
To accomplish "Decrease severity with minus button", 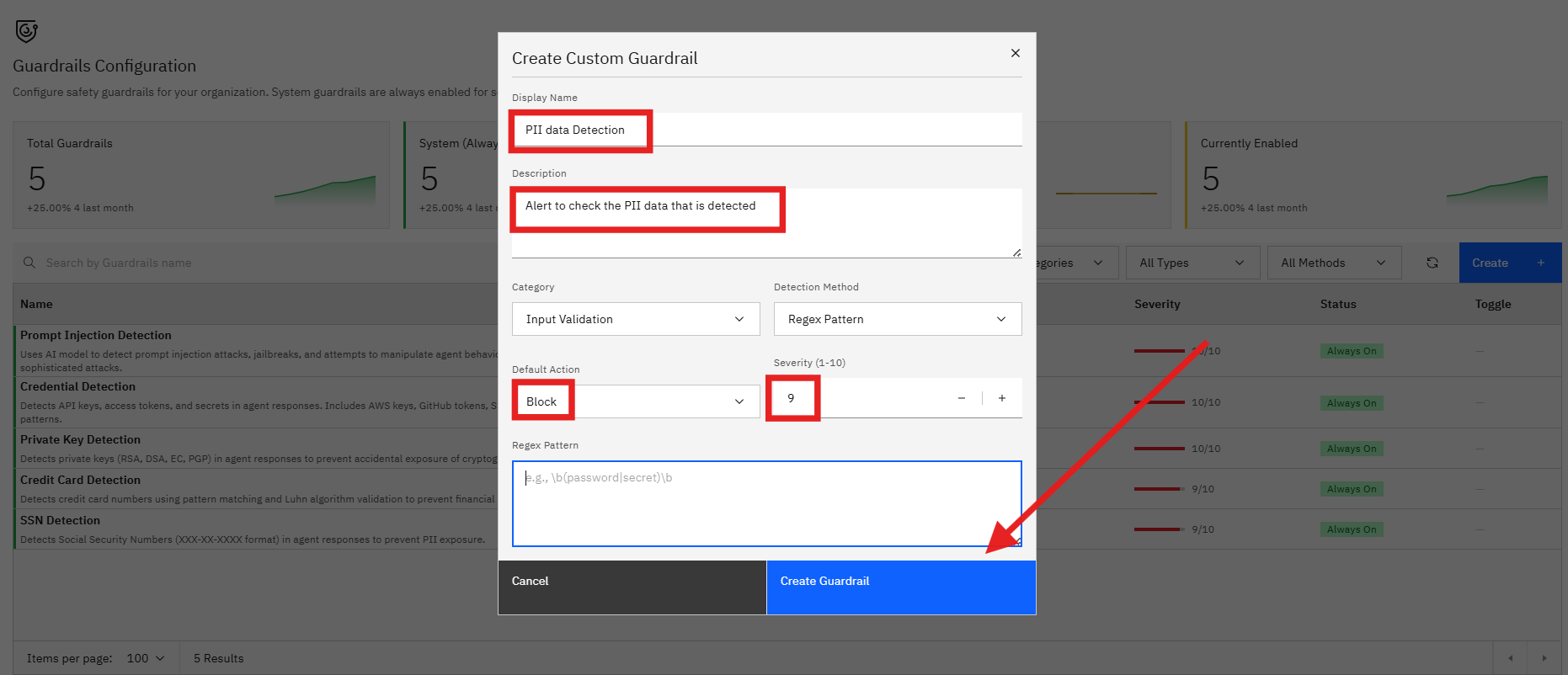I will point(962,398).
